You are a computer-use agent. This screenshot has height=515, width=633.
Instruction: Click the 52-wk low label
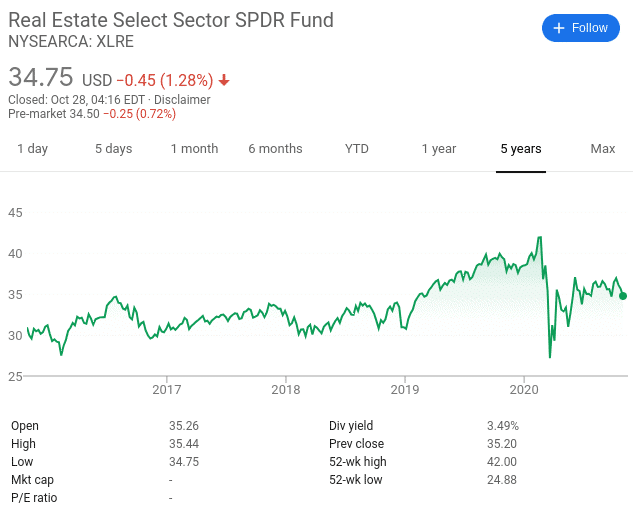[356, 480]
